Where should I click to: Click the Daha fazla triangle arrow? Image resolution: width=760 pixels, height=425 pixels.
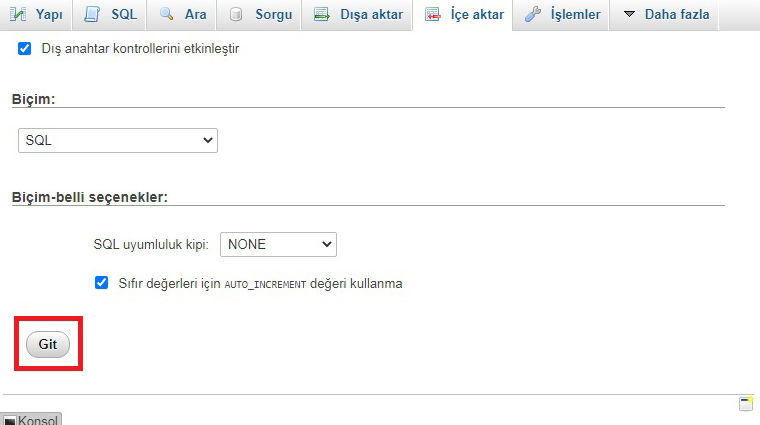pyautogui.click(x=629, y=14)
